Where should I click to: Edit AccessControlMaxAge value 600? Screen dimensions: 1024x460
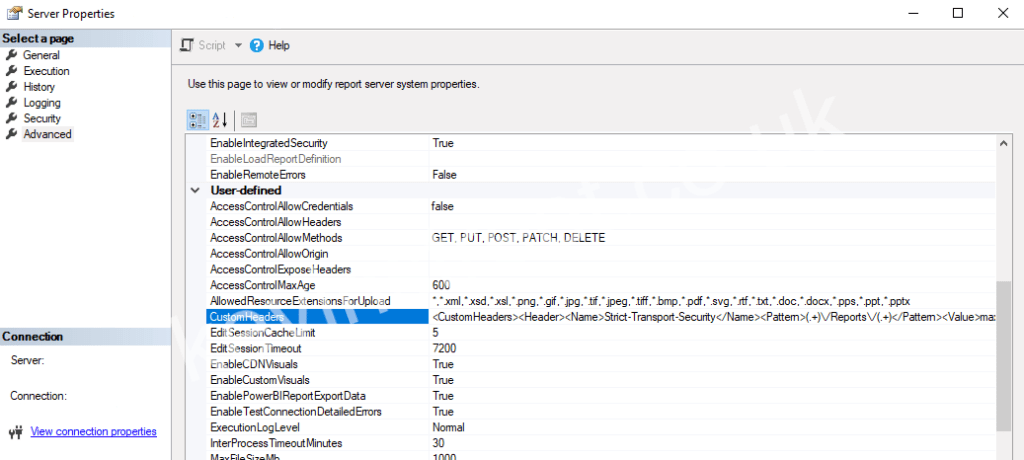point(441,286)
